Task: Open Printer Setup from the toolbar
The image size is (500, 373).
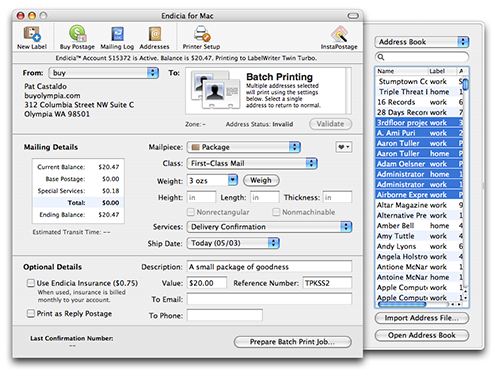Action: coord(201,37)
